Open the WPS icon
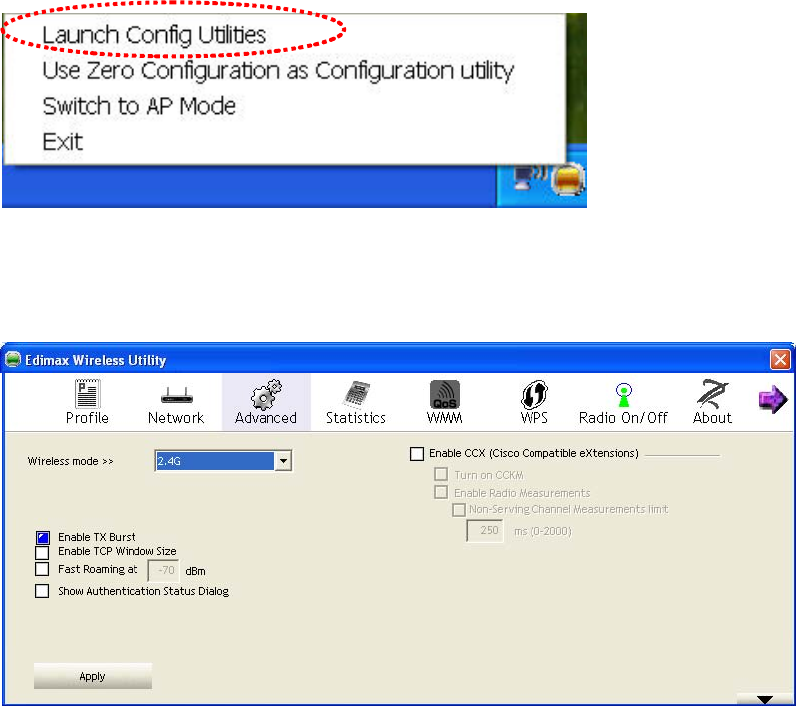This screenshot has width=796, height=706. [x=534, y=394]
